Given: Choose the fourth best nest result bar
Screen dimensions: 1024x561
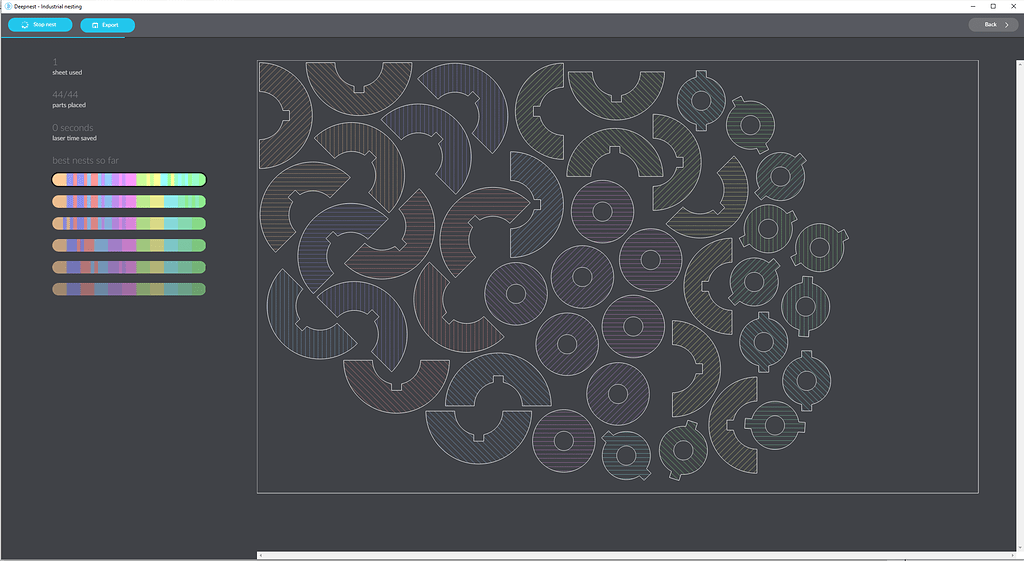Looking at the screenshot, I should [129, 246].
